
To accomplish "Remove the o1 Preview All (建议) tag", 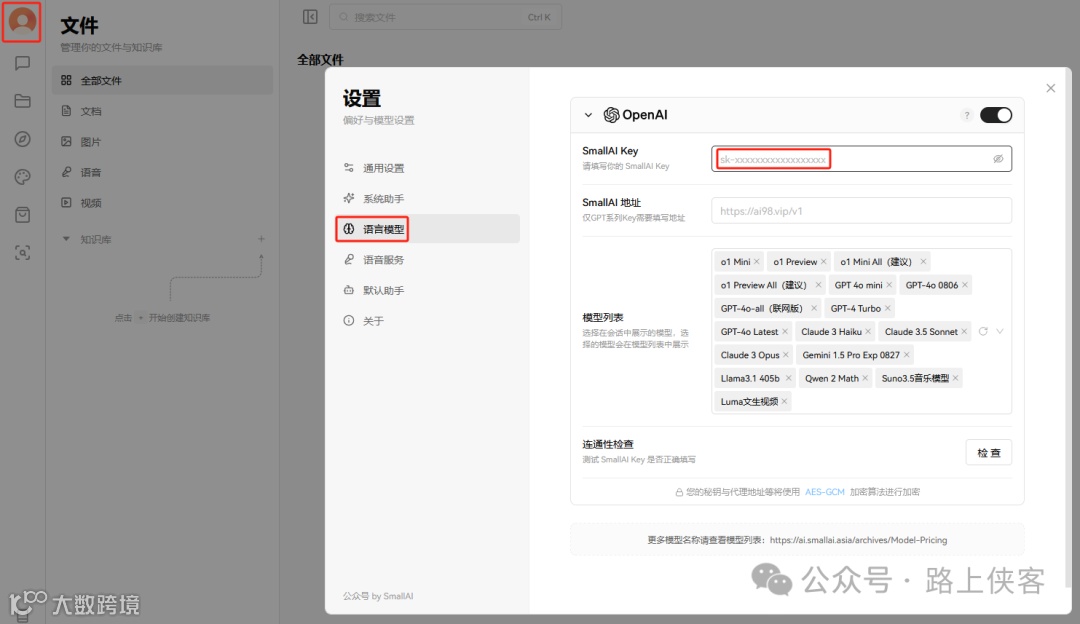I will point(818,285).
